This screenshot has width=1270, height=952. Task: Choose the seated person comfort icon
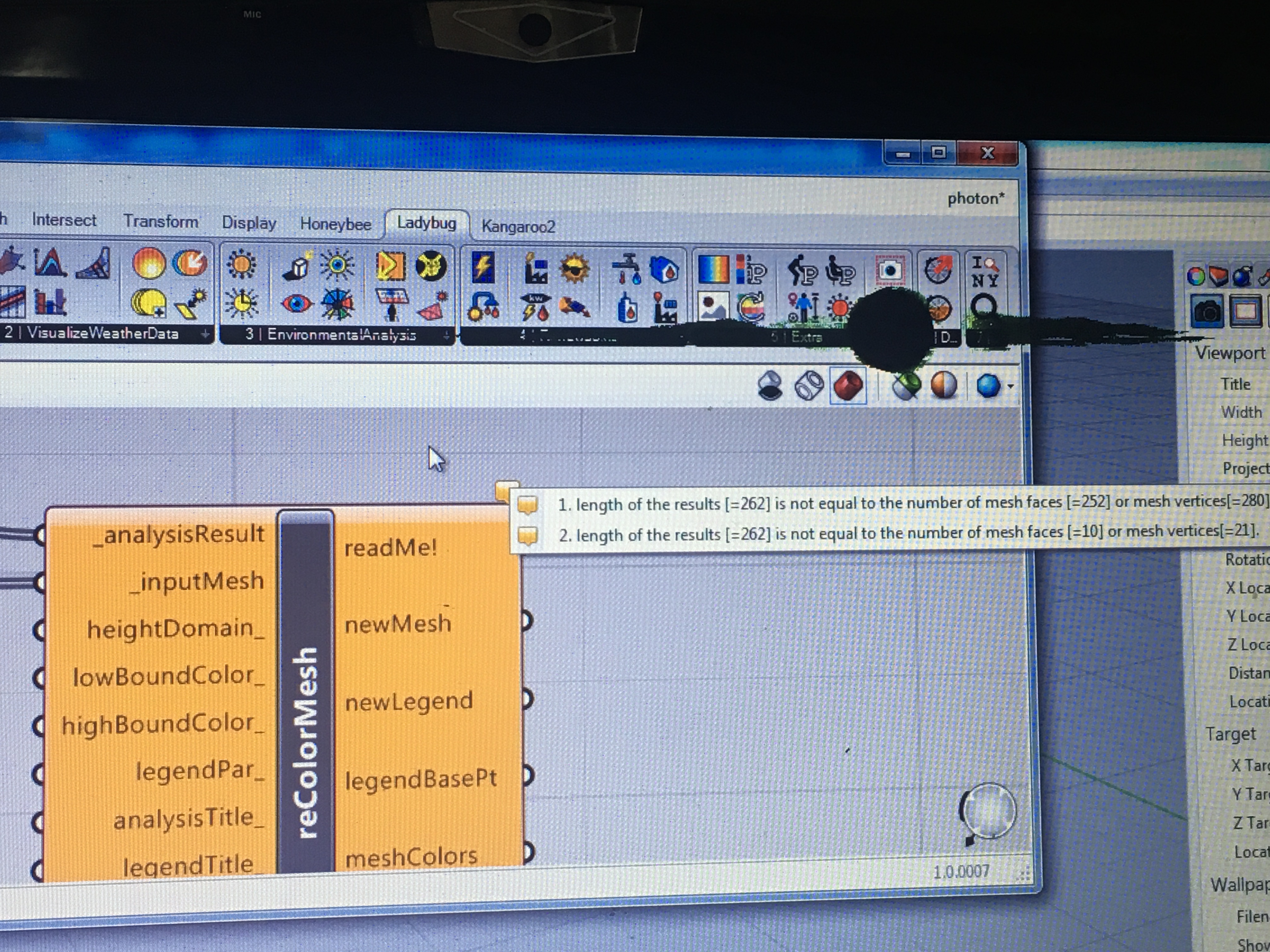tap(840, 271)
